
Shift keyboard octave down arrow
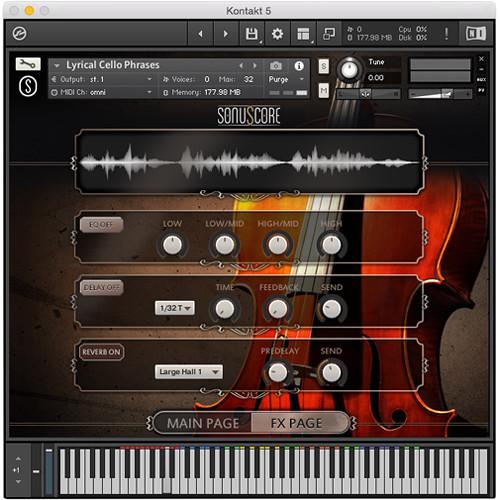coord(18,482)
